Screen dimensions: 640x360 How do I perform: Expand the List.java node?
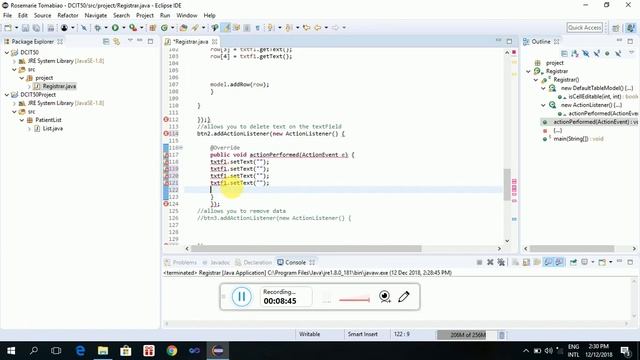pos(29,129)
